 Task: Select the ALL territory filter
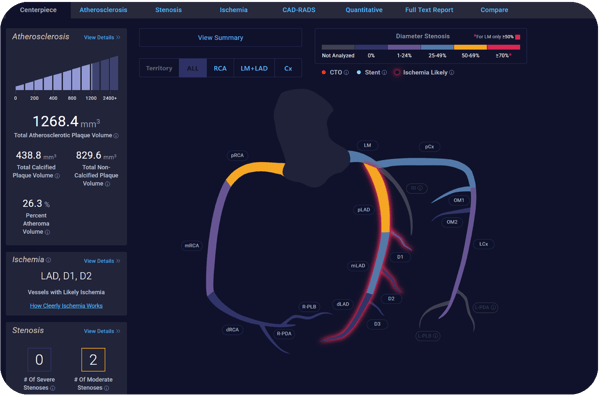(193, 69)
